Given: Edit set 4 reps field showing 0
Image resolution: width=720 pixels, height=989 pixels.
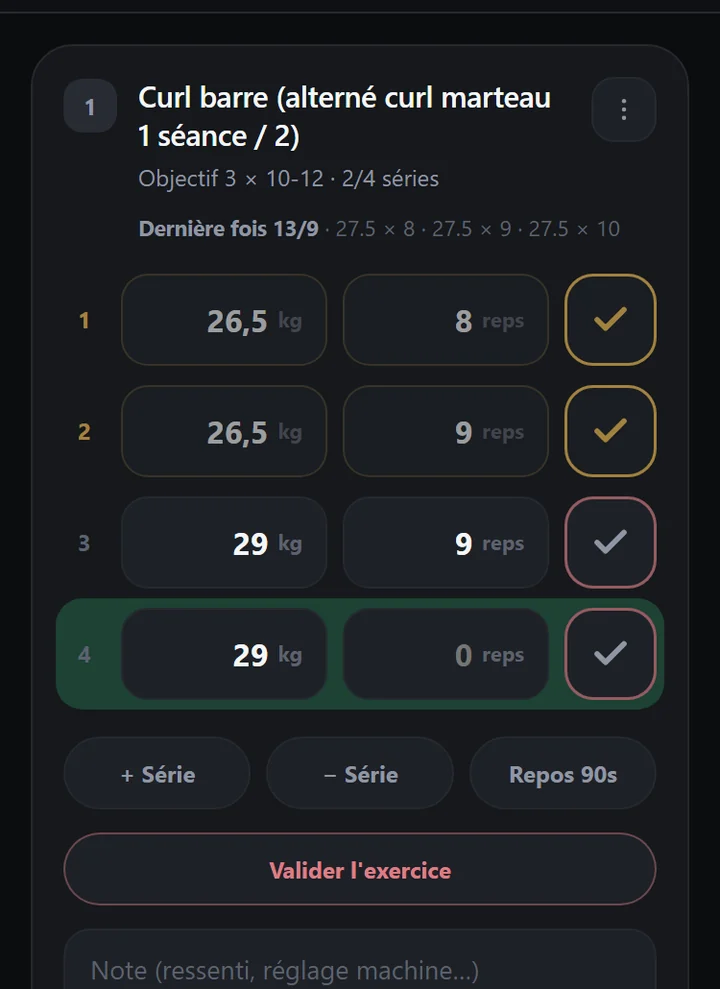Looking at the screenshot, I should (x=446, y=654).
